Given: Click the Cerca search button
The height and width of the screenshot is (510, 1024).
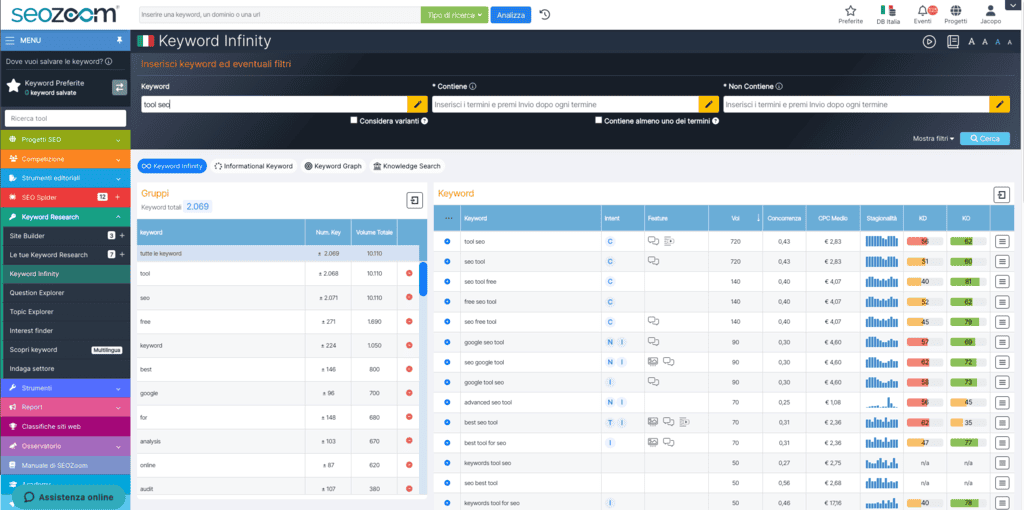Looking at the screenshot, I should tap(985, 138).
